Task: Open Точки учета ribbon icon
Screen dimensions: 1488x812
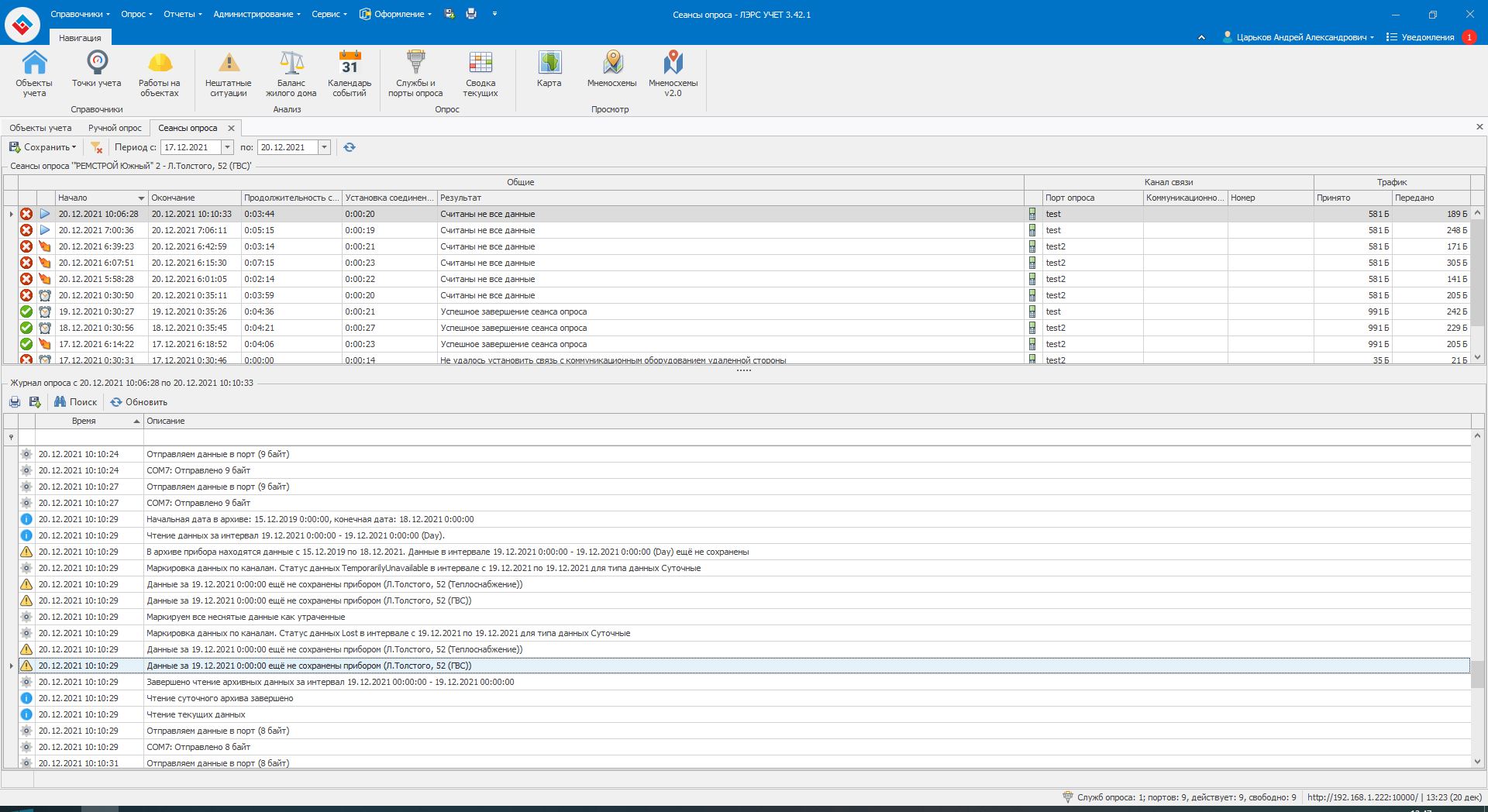Action: 97,70
